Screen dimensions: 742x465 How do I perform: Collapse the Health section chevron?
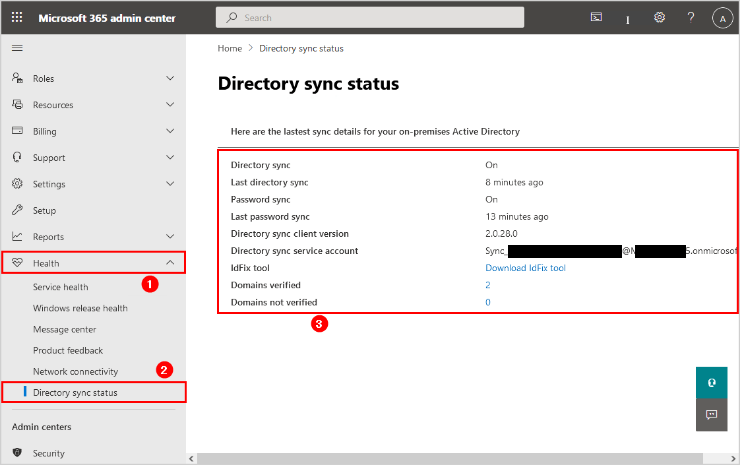click(170, 263)
